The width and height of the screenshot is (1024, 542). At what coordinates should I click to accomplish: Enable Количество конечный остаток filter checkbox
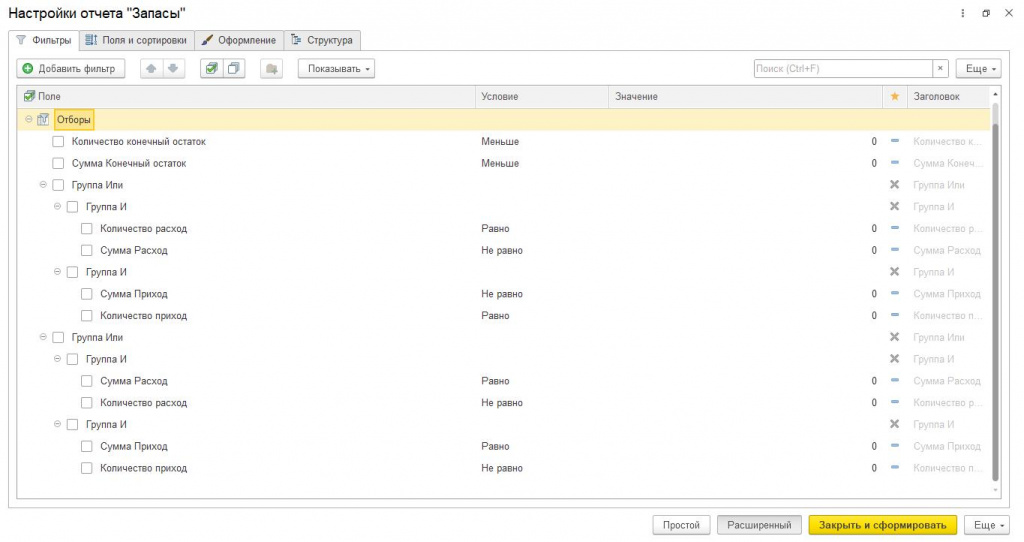tap(58, 142)
